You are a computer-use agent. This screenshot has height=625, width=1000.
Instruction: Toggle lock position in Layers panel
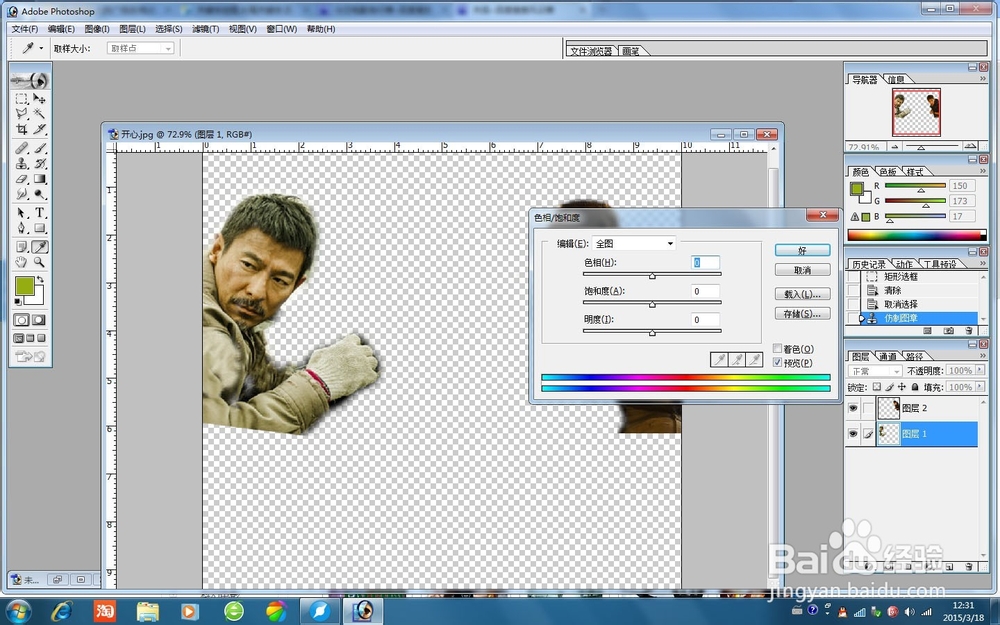(902, 387)
